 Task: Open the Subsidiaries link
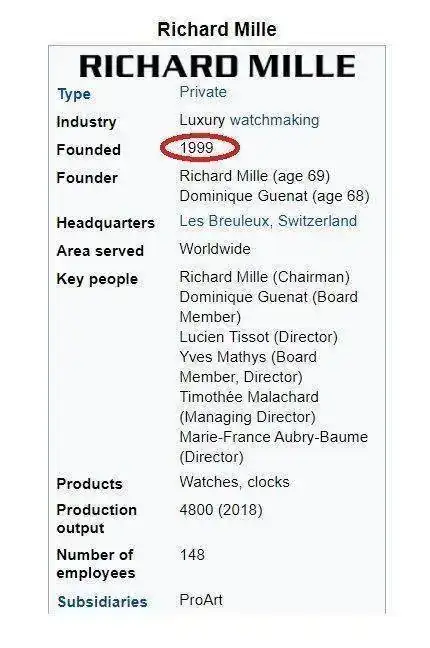(x=102, y=602)
